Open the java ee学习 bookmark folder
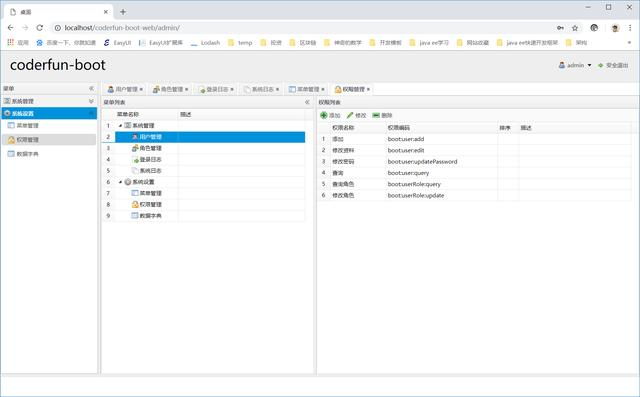Image resolution: width=640 pixels, height=397 pixels. click(x=429, y=42)
